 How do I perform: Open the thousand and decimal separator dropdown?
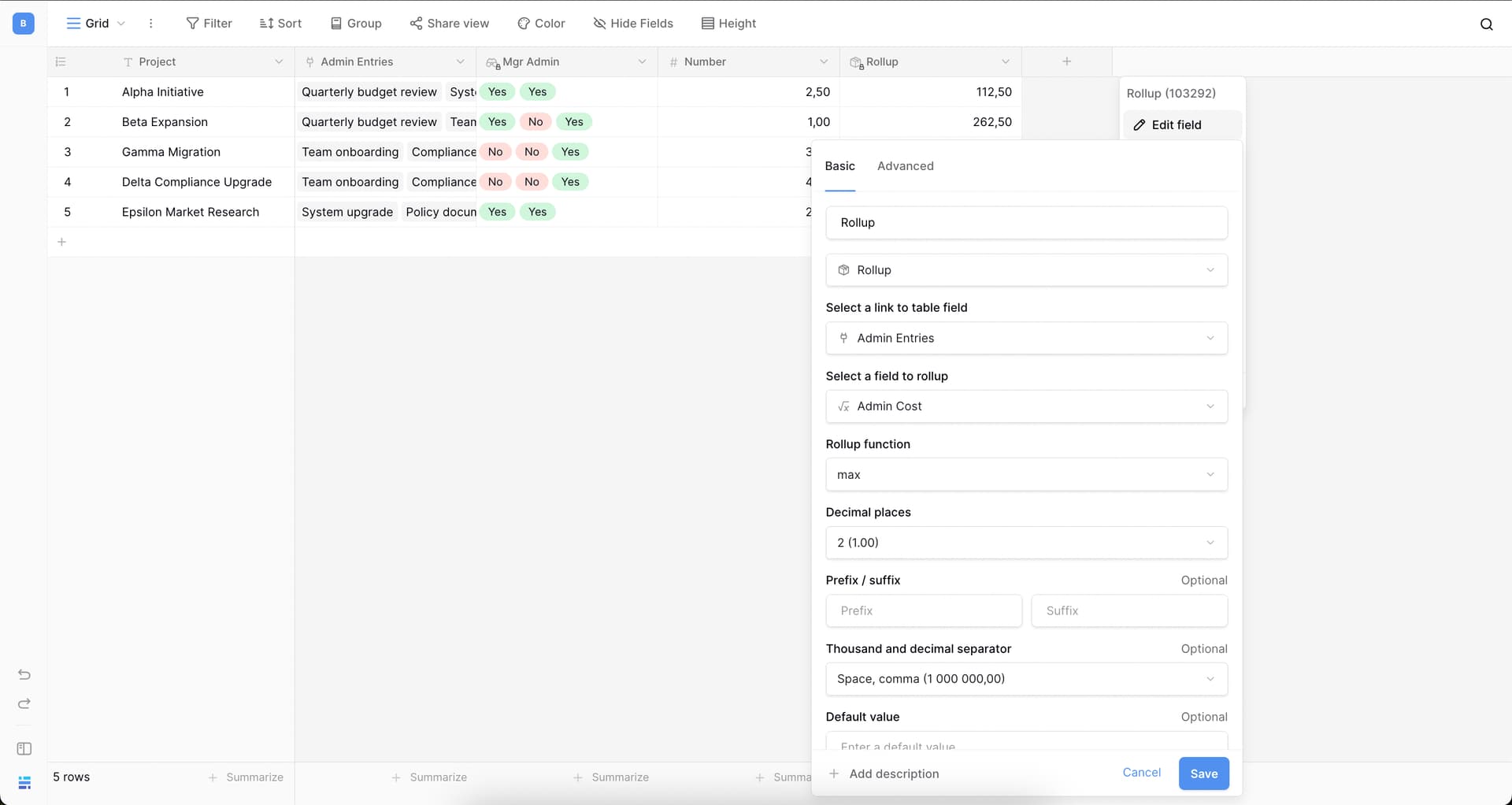point(1025,679)
